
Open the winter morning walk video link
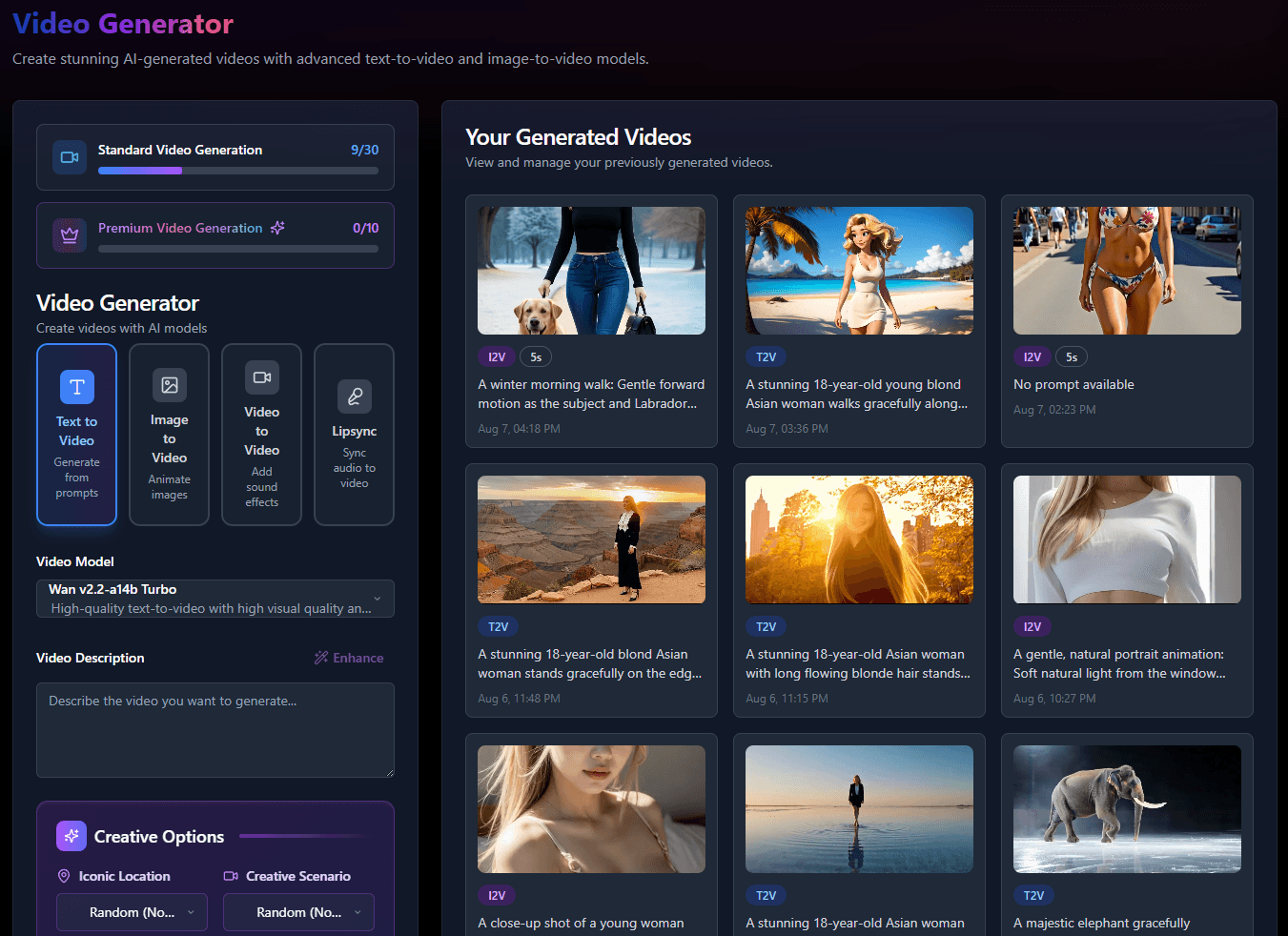point(591,393)
